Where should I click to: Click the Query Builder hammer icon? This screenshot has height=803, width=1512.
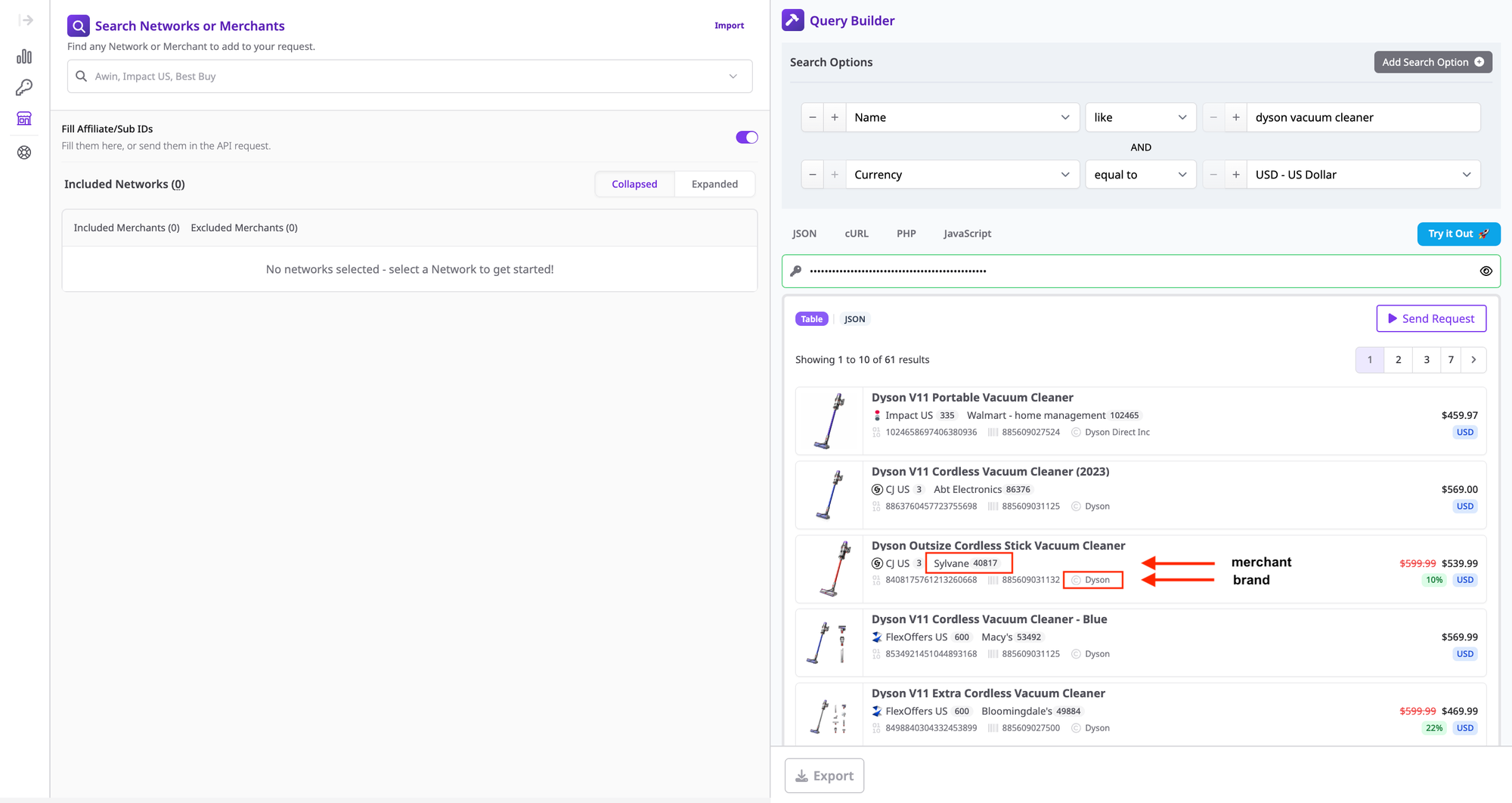(x=793, y=20)
